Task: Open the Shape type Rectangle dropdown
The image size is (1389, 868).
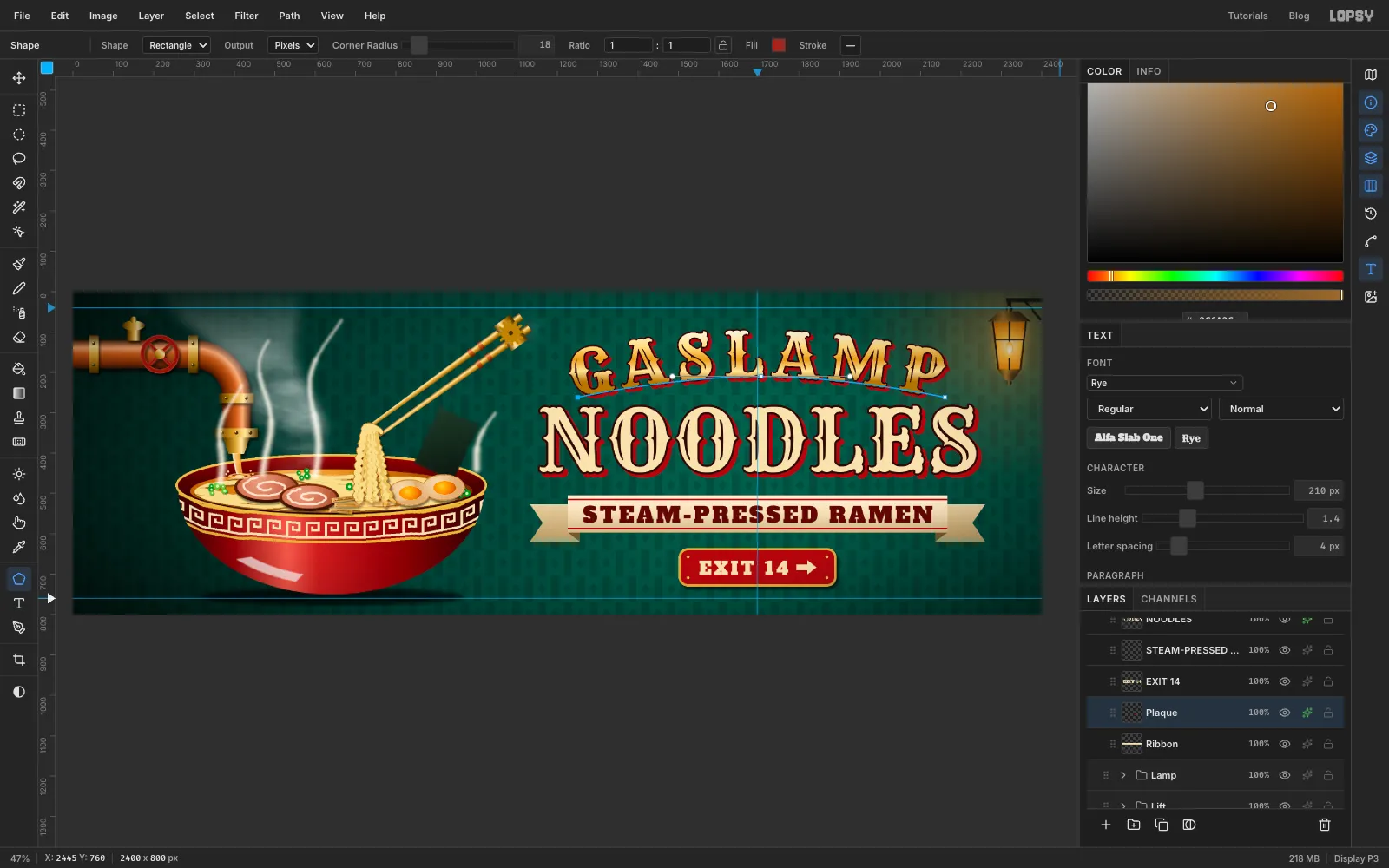Action: pyautogui.click(x=176, y=45)
